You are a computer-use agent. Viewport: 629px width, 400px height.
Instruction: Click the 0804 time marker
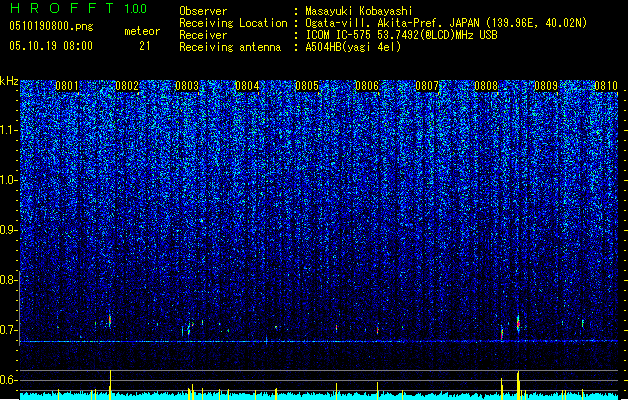247,86
